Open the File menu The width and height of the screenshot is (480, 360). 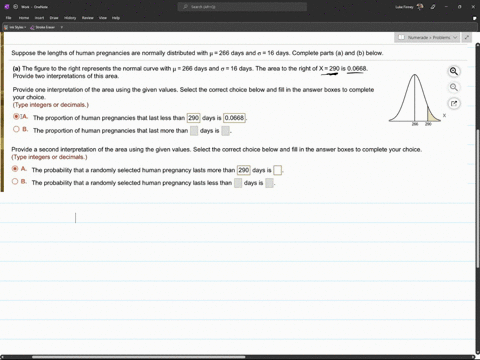pos(8,18)
